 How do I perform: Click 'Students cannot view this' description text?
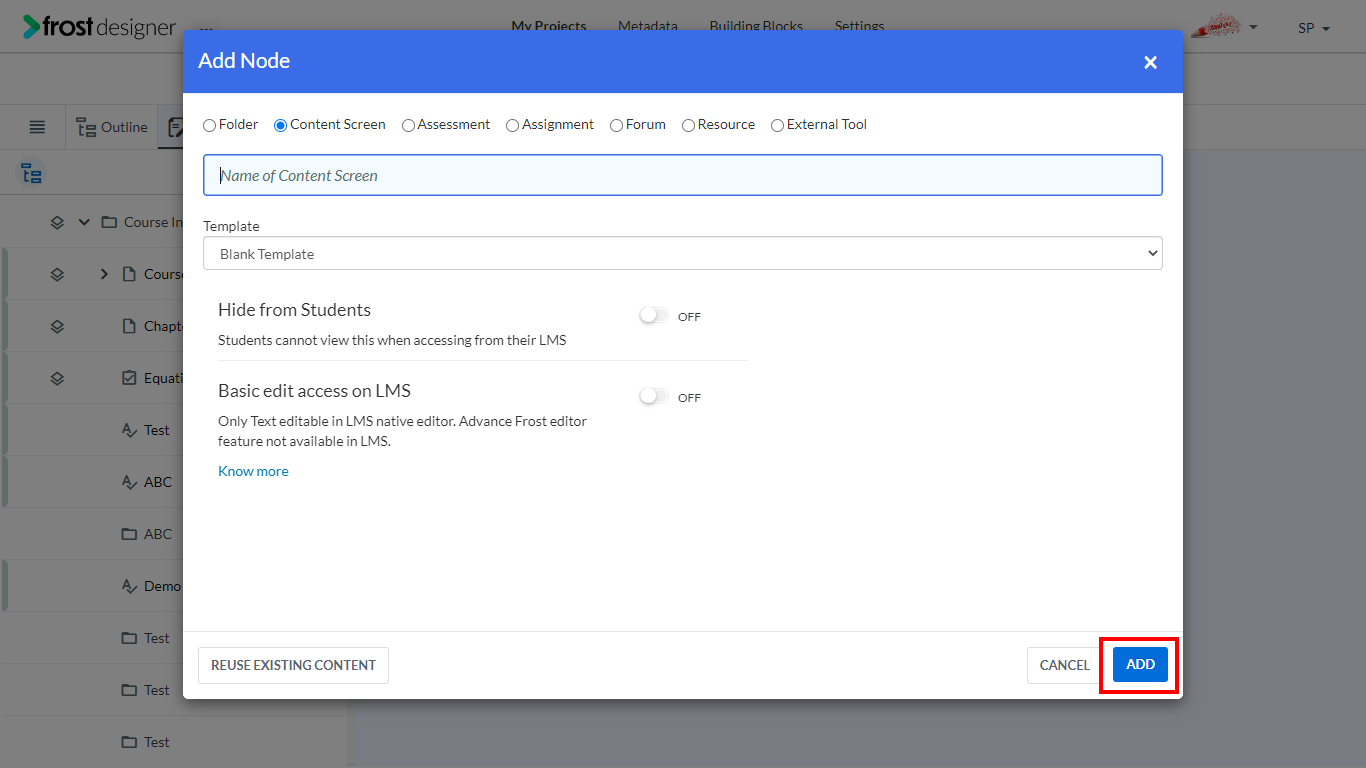point(392,340)
